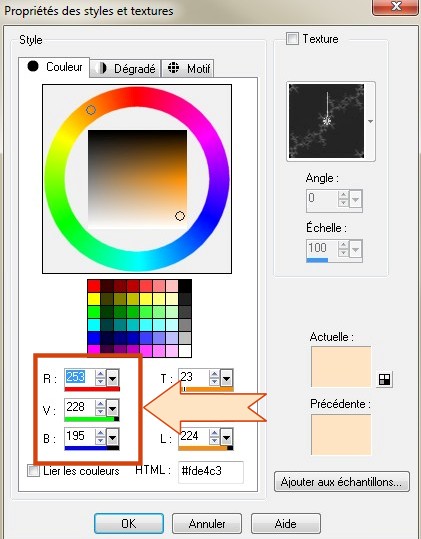Image resolution: width=421 pixels, height=539 pixels.
Task: Check the Lier les couleurs box
Action: point(33,471)
